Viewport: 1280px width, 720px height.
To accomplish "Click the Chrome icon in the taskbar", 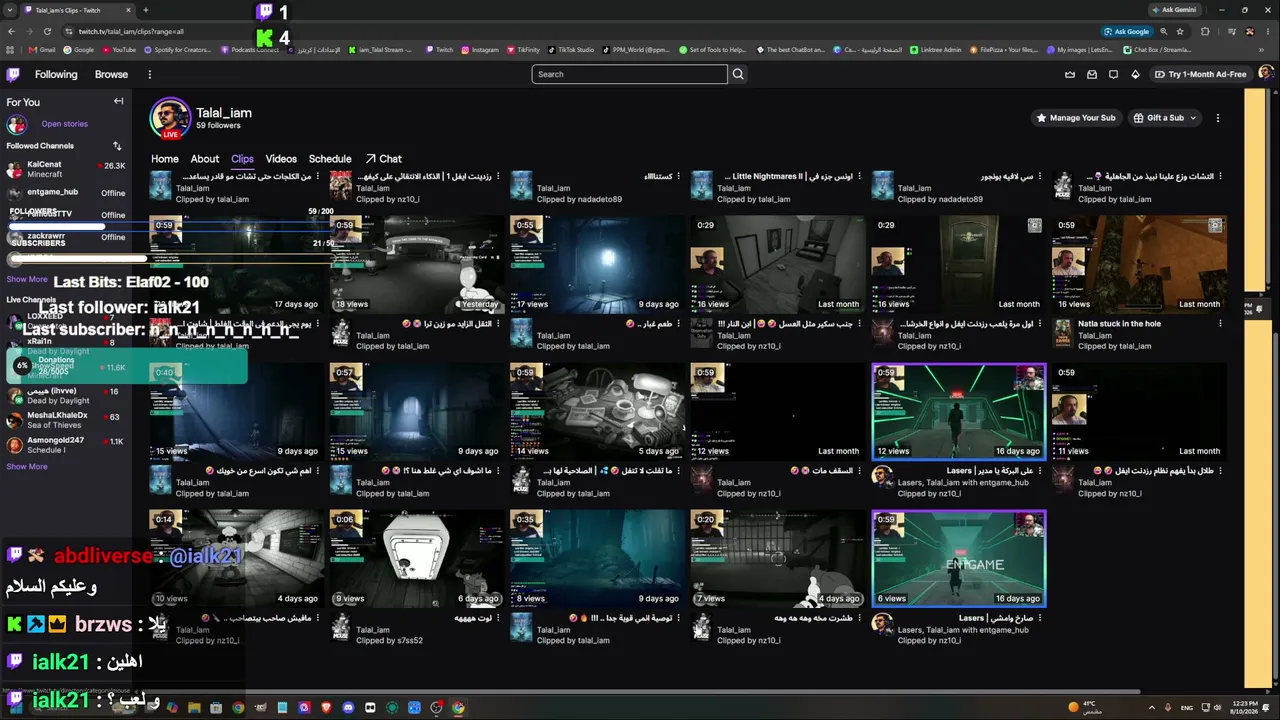I will click(458, 708).
